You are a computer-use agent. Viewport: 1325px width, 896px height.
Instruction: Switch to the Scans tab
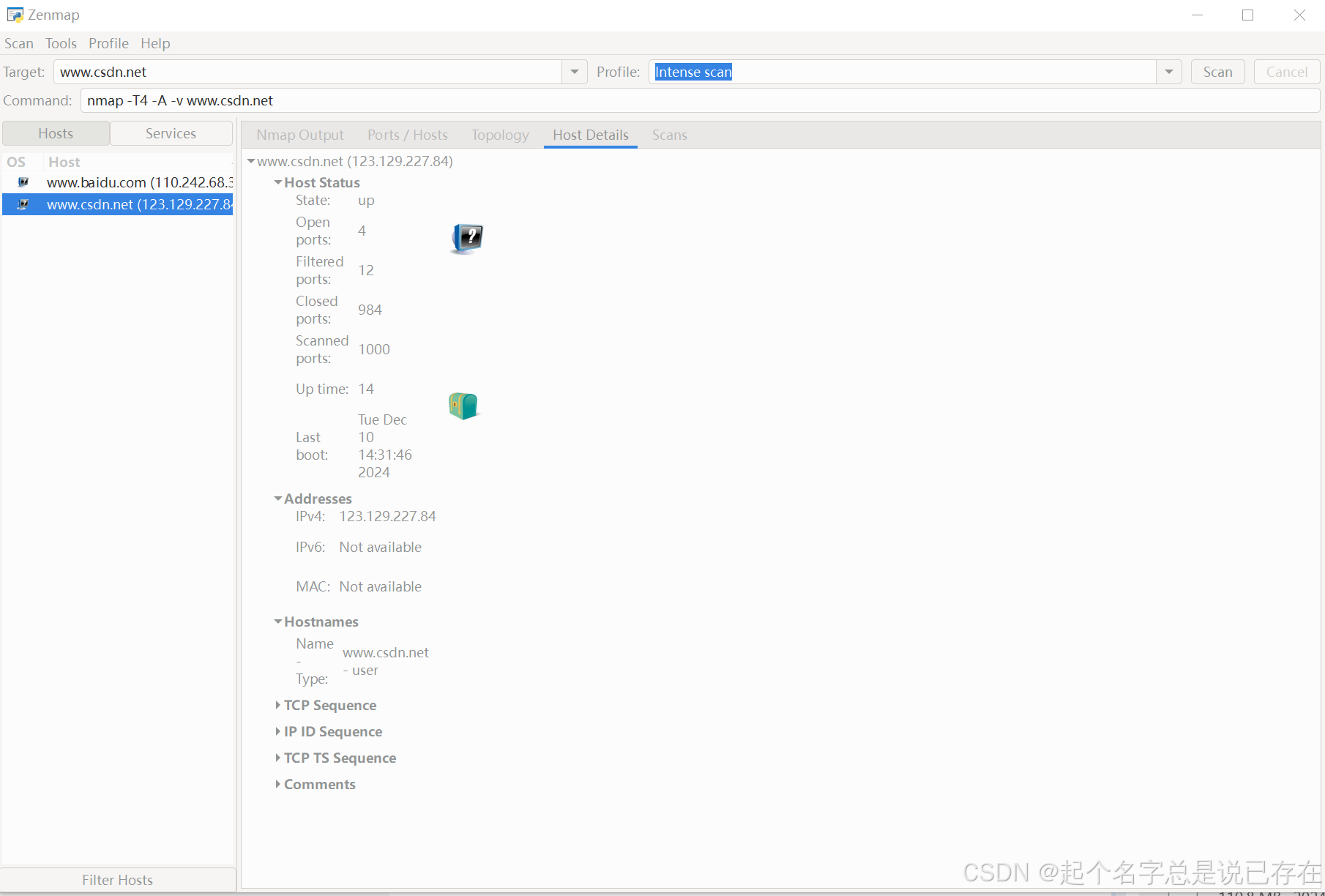670,135
